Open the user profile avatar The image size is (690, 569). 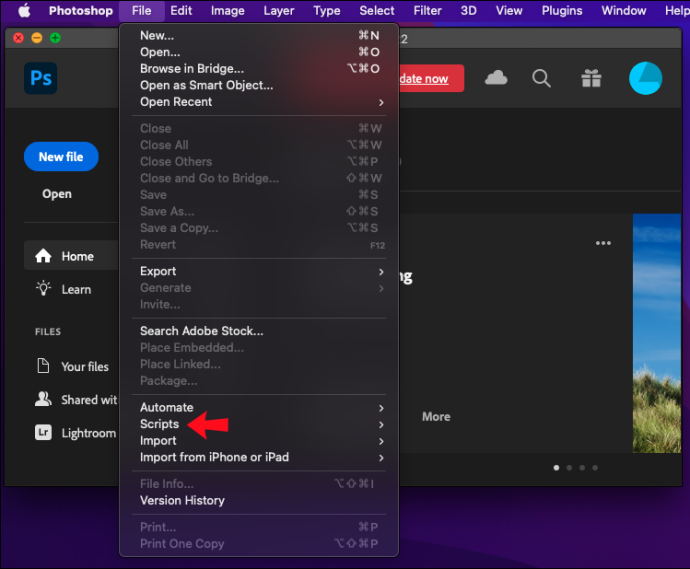[x=646, y=78]
